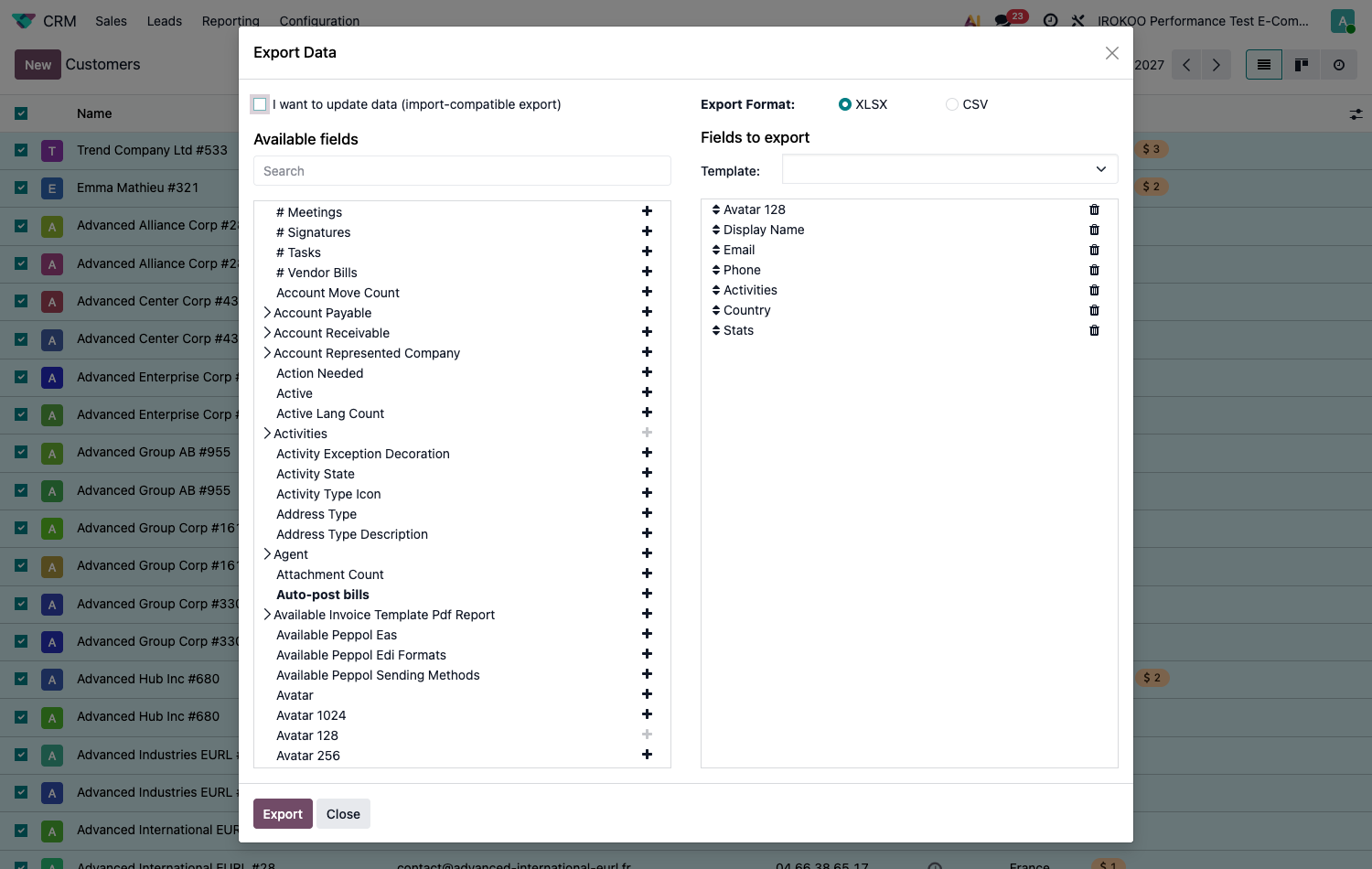Add the Active Lang Count field via plus icon

click(x=647, y=413)
